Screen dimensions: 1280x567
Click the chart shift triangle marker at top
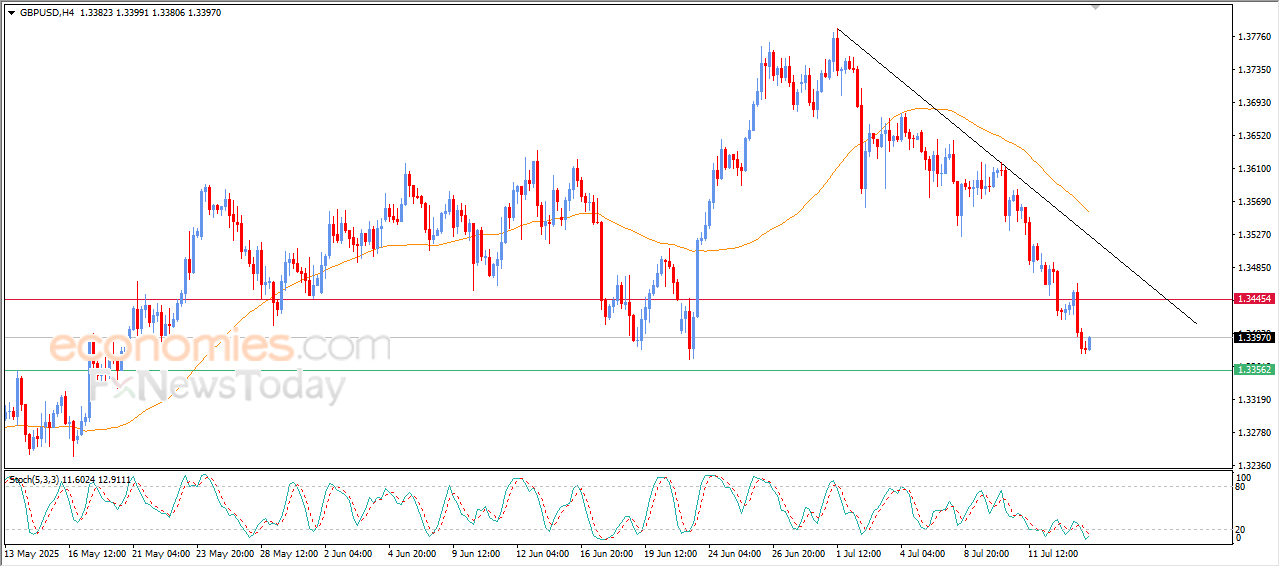[x=1098, y=7]
